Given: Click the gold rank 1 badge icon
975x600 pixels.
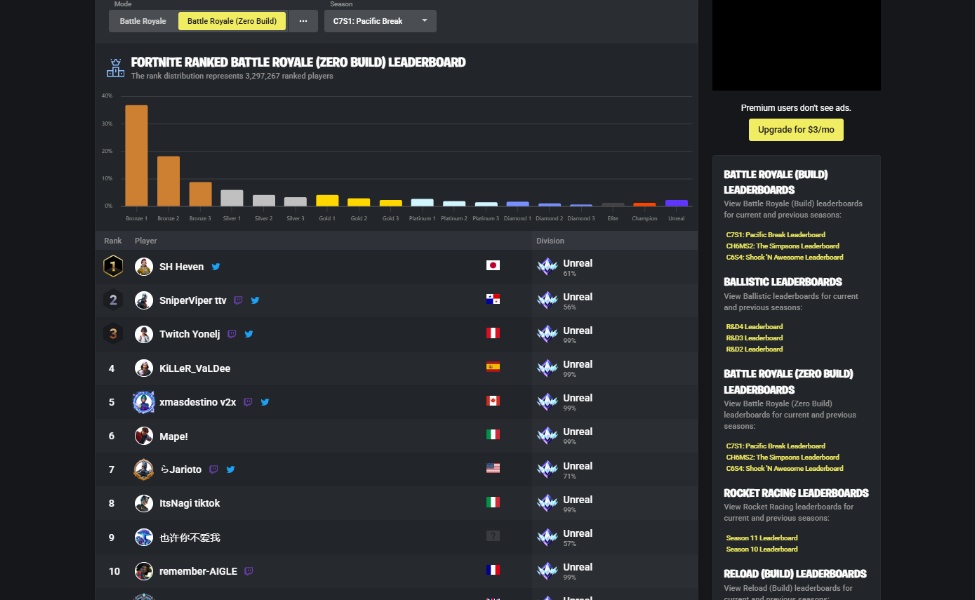Looking at the screenshot, I should 113,267.
